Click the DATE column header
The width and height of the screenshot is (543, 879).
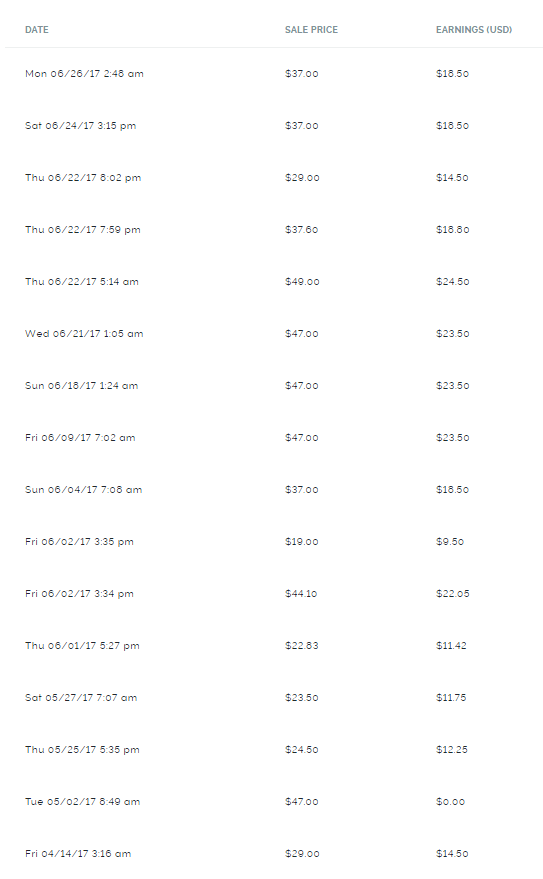coord(36,30)
